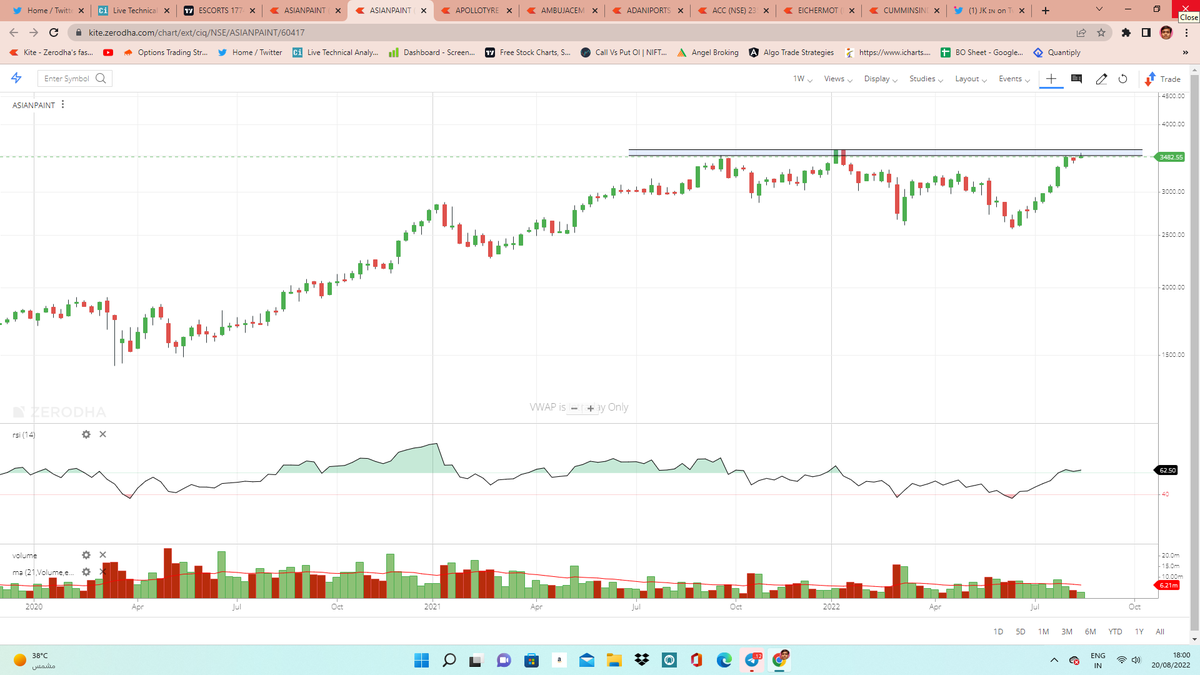Expand Chrome tab search chevron

[1100, 10]
